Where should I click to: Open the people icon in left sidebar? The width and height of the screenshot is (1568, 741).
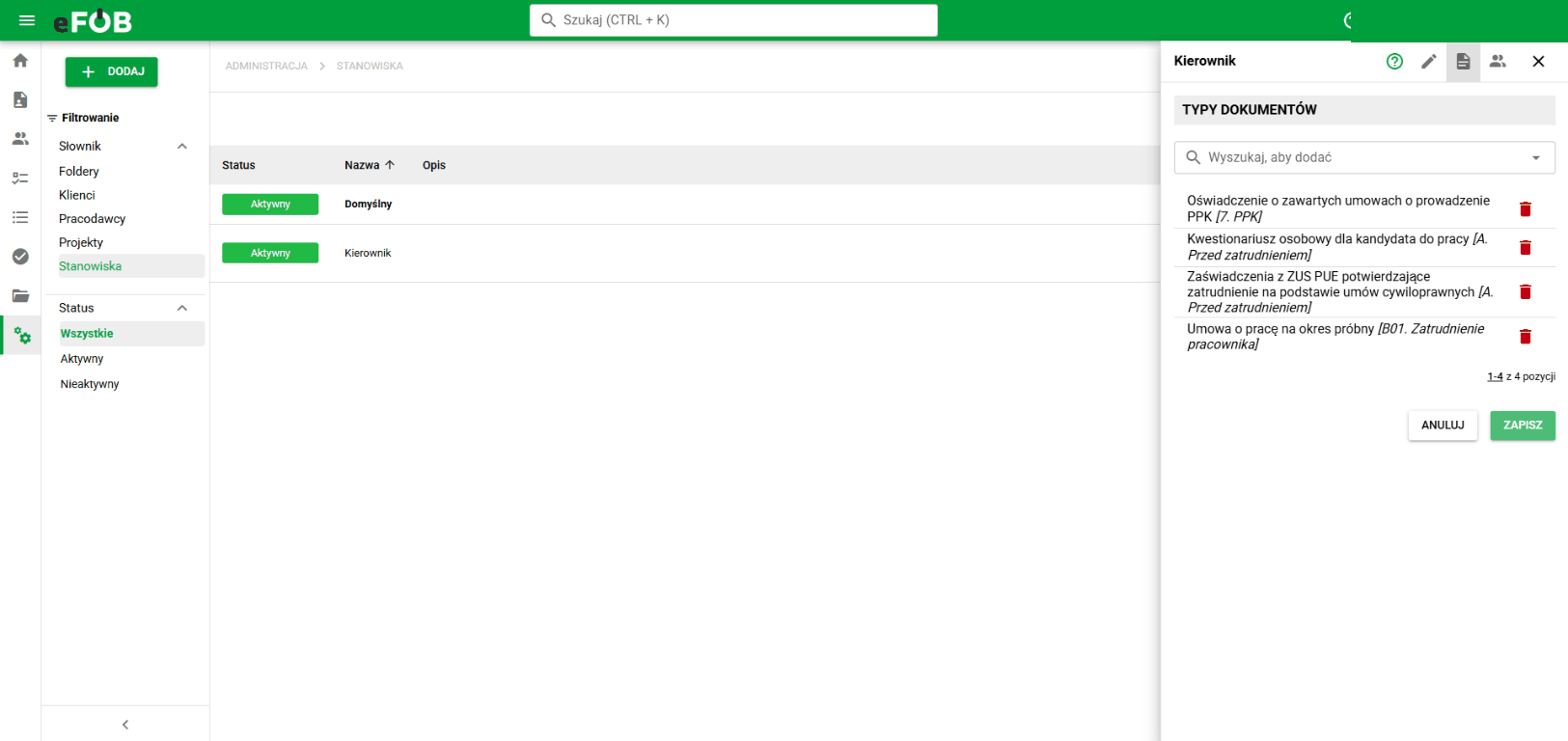point(20,139)
